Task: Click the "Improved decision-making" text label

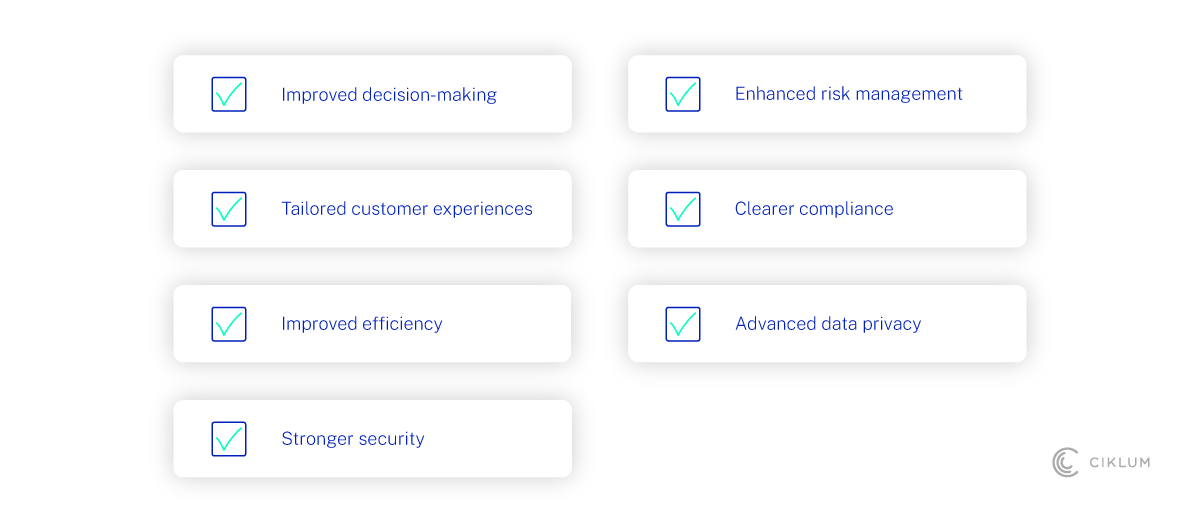Action: click(389, 95)
